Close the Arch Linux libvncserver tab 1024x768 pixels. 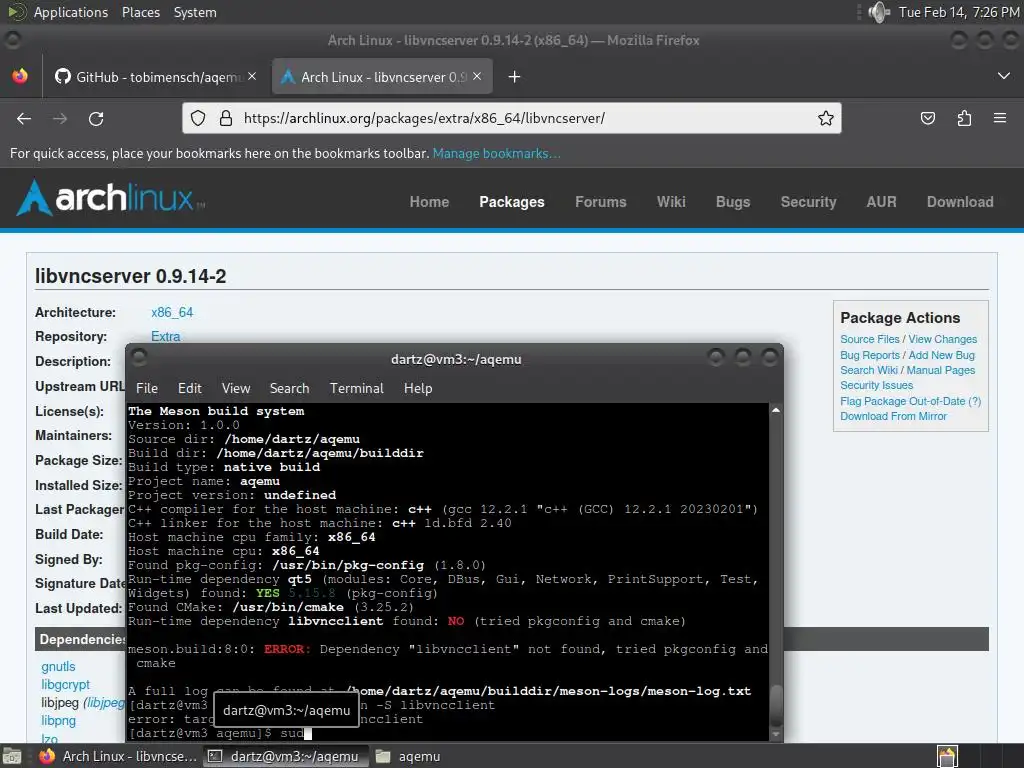(477, 76)
